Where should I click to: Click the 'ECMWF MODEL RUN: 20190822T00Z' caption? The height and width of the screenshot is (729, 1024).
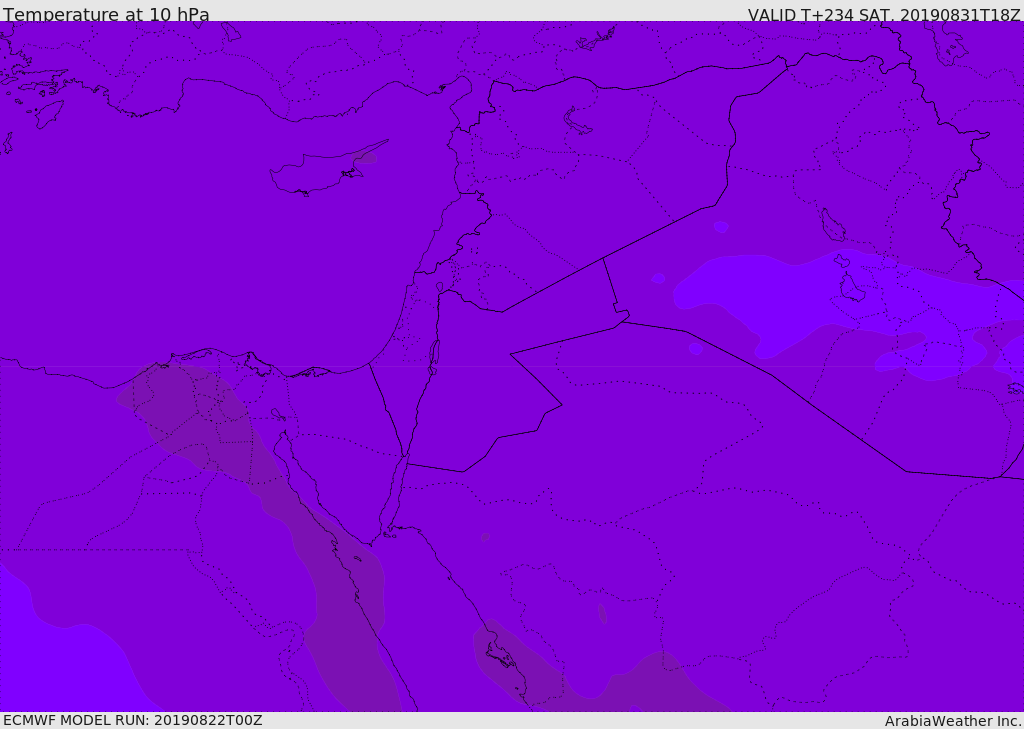133,720
